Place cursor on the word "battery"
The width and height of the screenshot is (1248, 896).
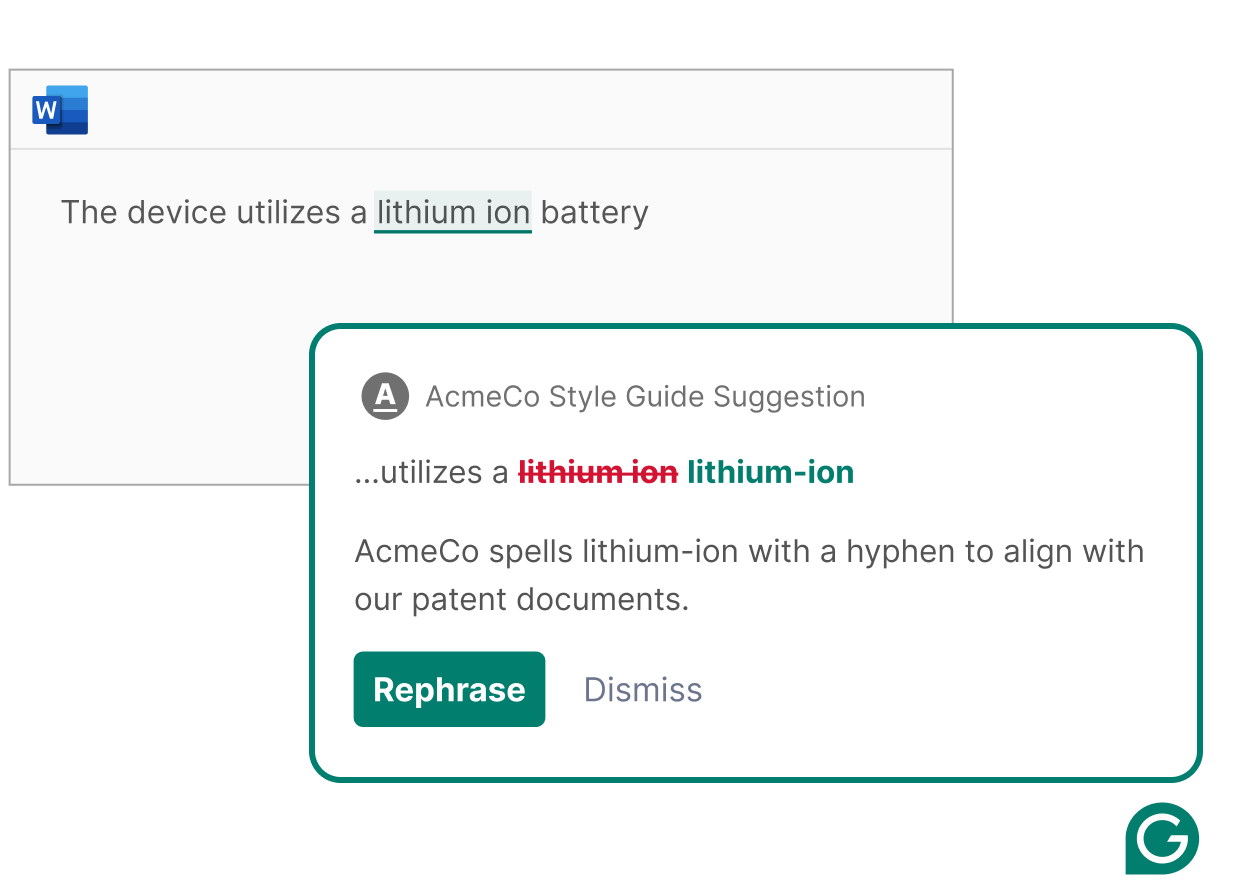594,213
